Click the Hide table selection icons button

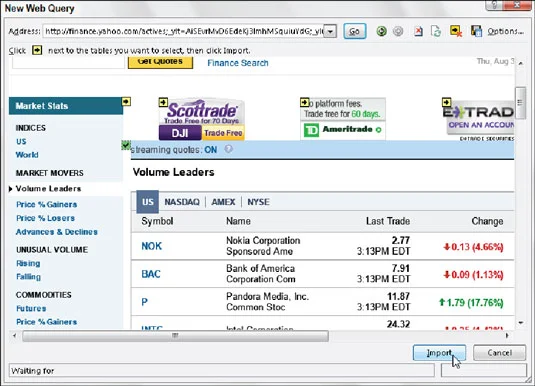pyautogui.click(x=456, y=31)
